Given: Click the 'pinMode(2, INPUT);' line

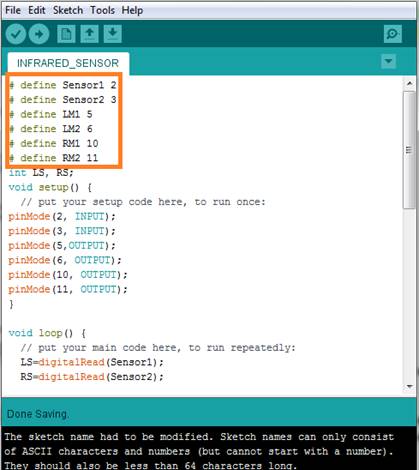Looking at the screenshot, I should pos(62,217).
